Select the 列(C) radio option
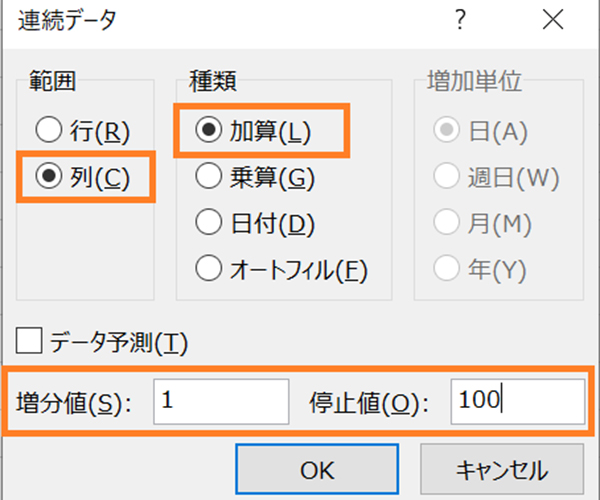600x500 pixels. coord(48,177)
